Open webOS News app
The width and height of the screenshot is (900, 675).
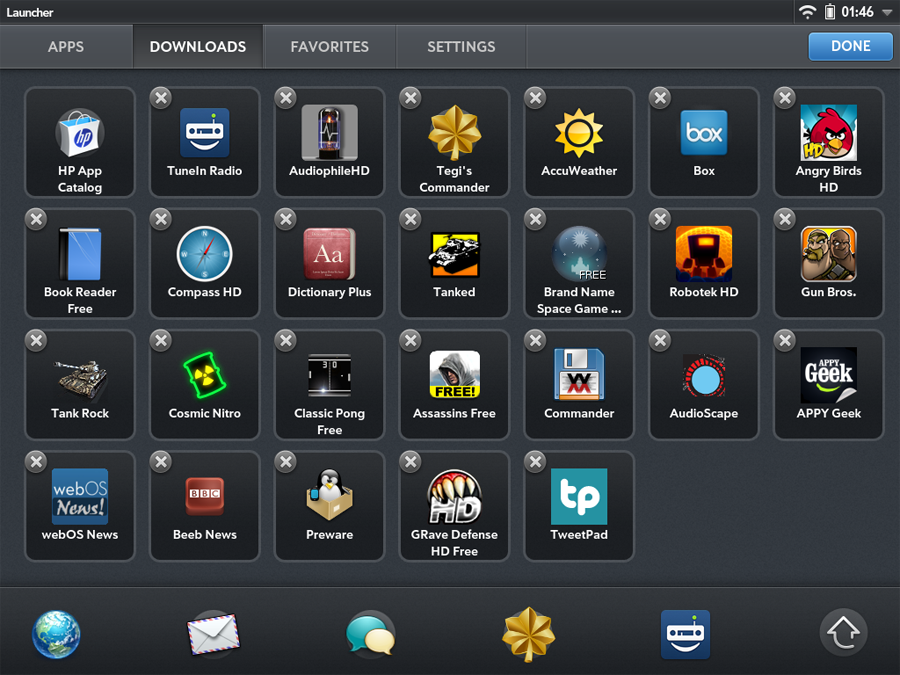click(80, 506)
